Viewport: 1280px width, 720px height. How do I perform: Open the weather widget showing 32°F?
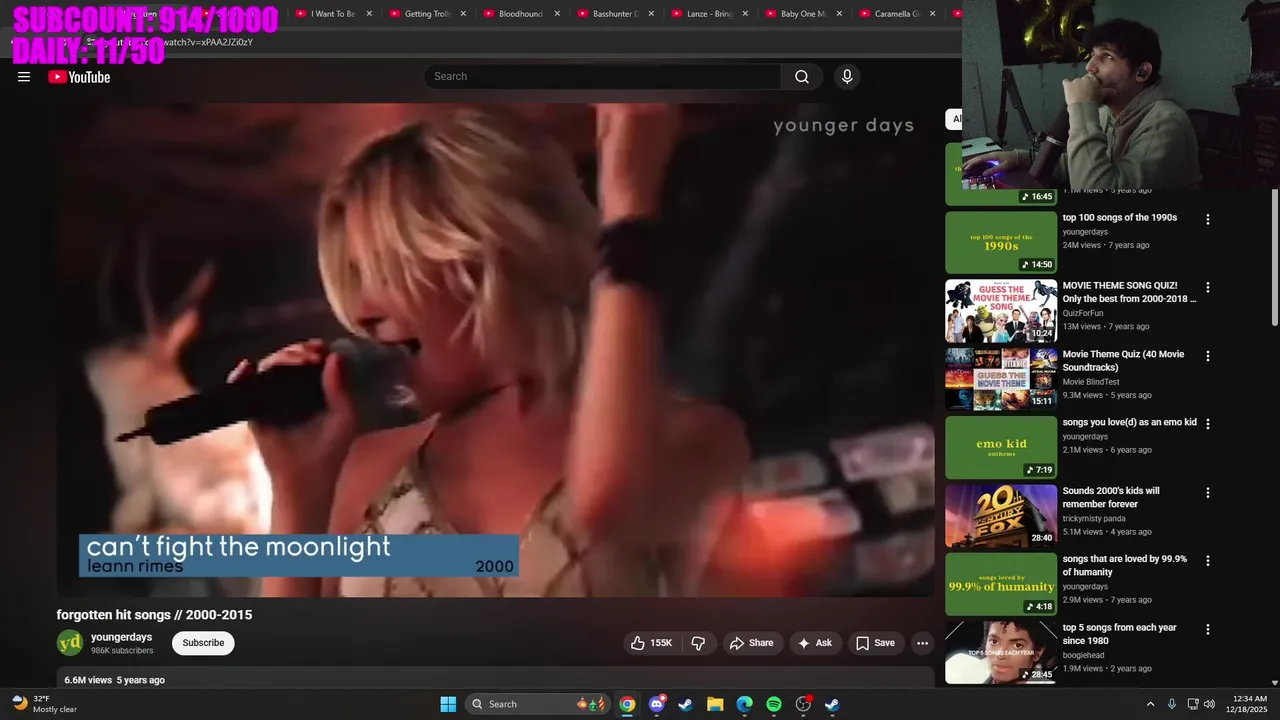45,704
